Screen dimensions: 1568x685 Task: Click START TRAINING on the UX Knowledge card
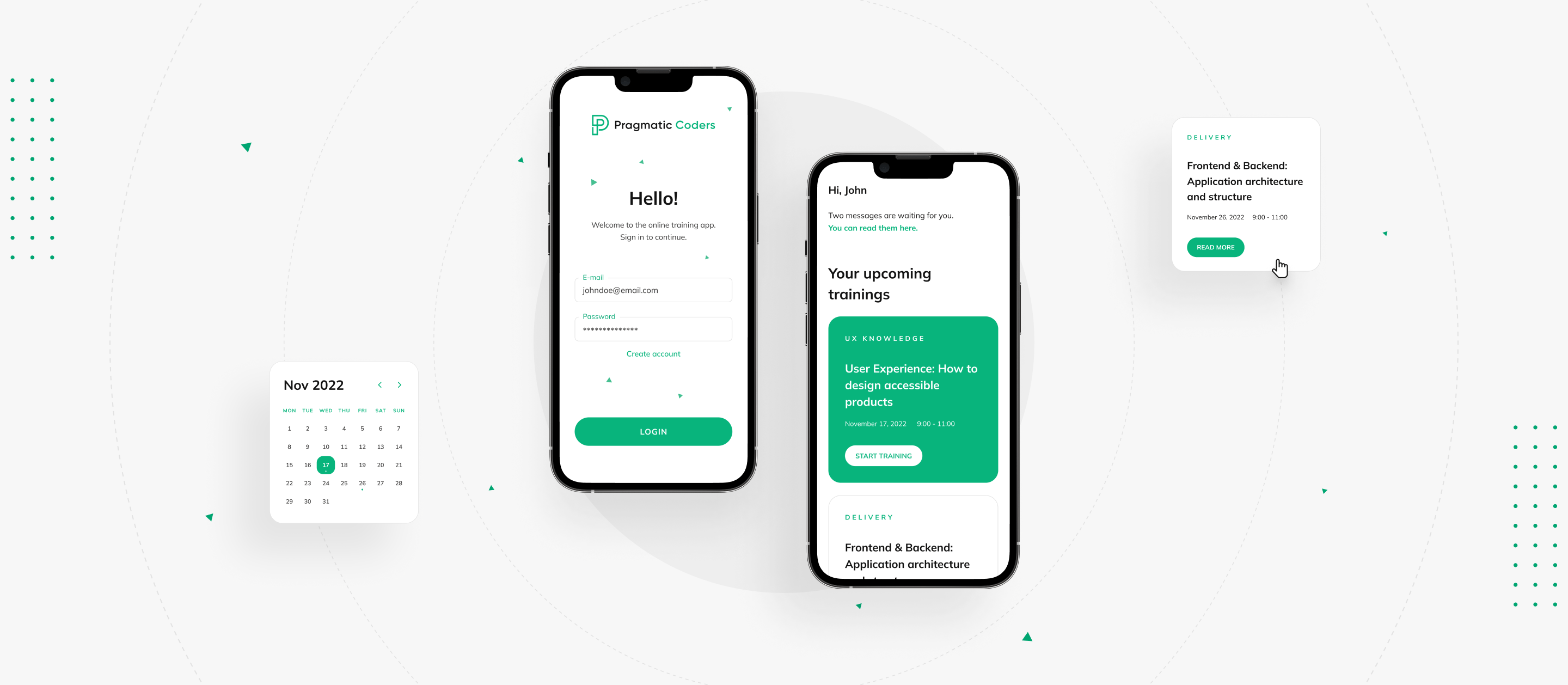tap(883, 455)
